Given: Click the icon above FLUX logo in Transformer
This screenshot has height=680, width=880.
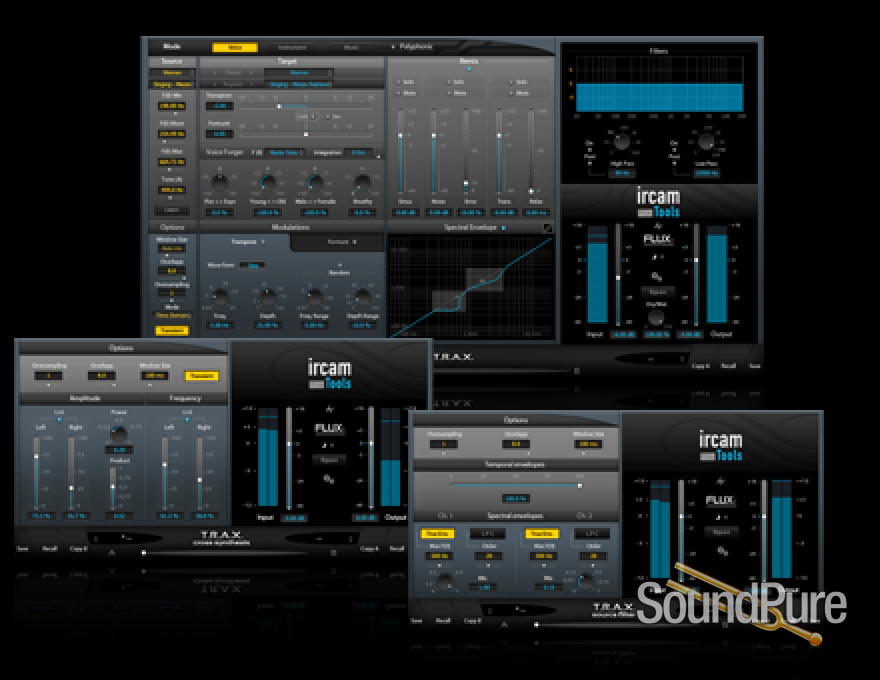Looking at the screenshot, I should (657, 226).
